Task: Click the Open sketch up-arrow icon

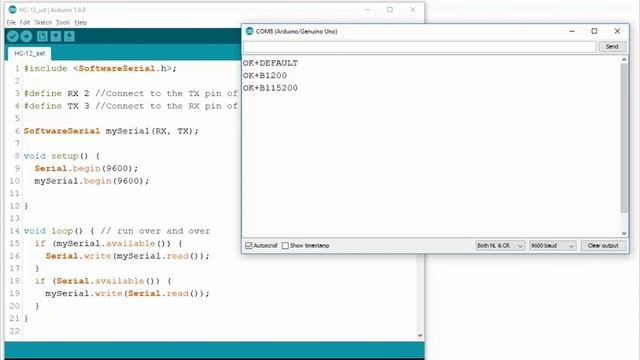Action: click(56, 36)
